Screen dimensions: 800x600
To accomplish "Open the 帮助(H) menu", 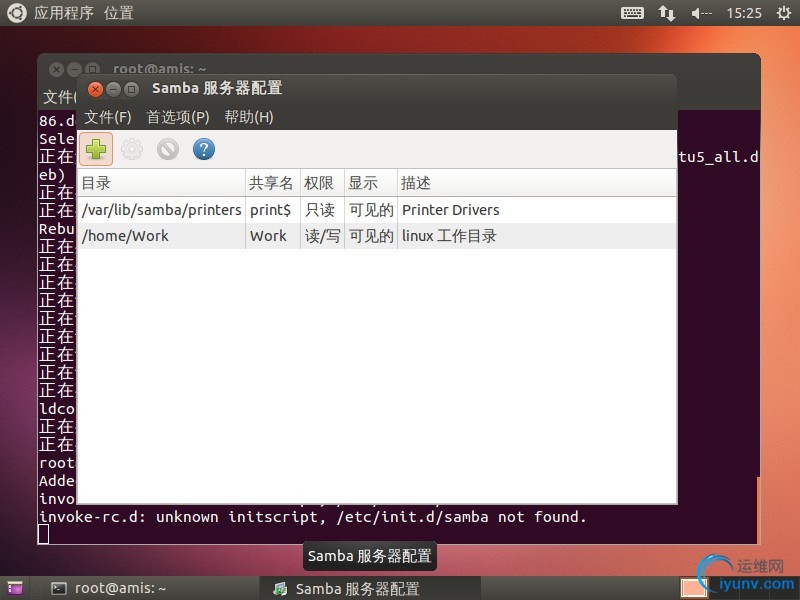I will [x=249, y=117].
